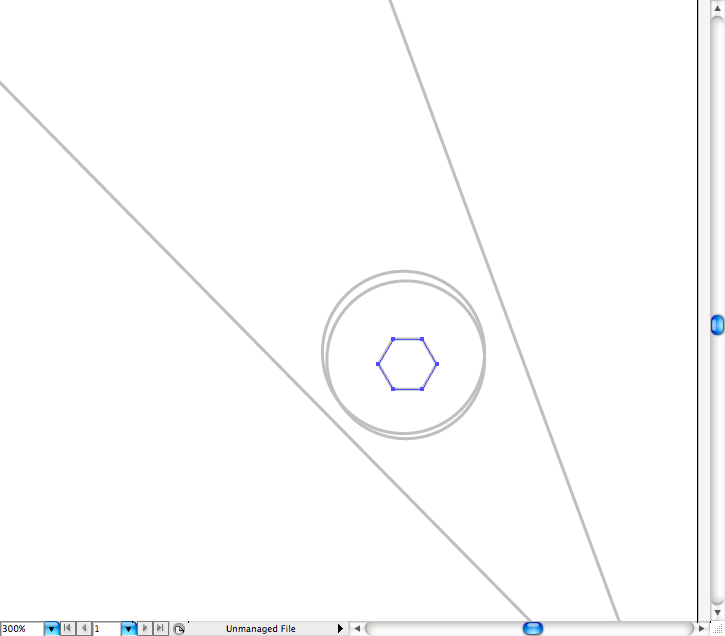Image resolution: width=725 pixels, height=636 pixels.
Task: Select the hexagon's leftmost anchor point
Action: (378, 364)
